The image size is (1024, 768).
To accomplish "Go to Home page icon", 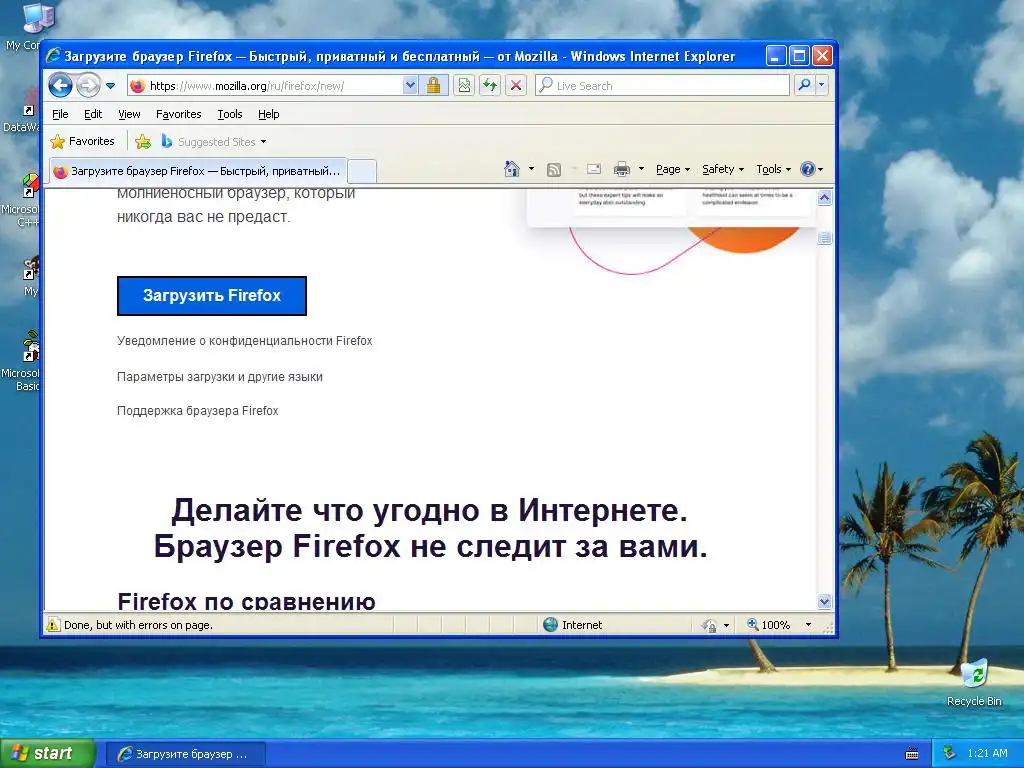I will coord(512,169).
